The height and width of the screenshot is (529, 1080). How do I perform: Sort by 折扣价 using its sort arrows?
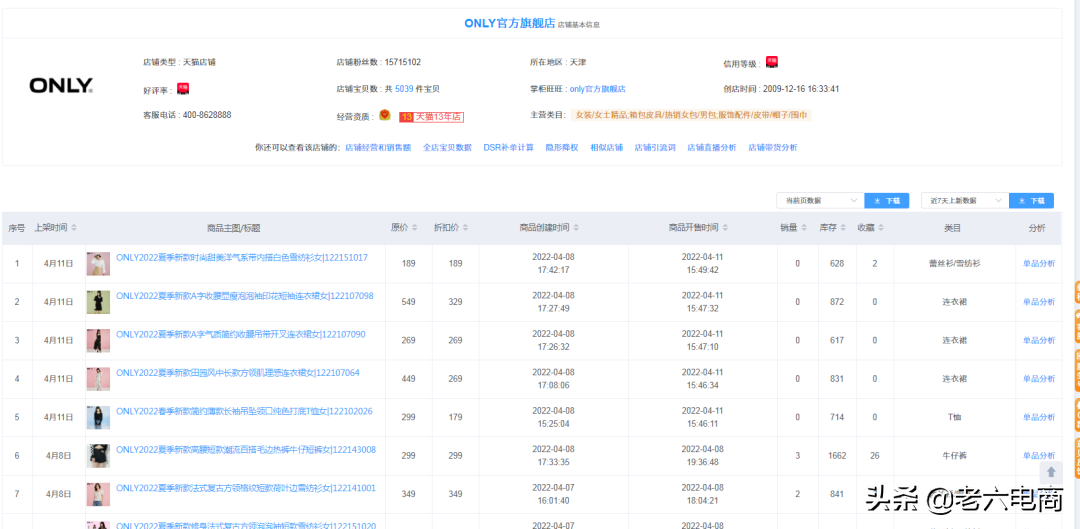coord(465,228)
